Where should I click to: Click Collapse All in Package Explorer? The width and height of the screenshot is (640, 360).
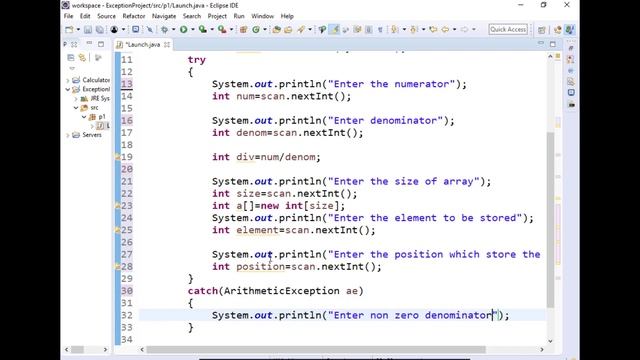pyautogui.click(x=71, y=58)
